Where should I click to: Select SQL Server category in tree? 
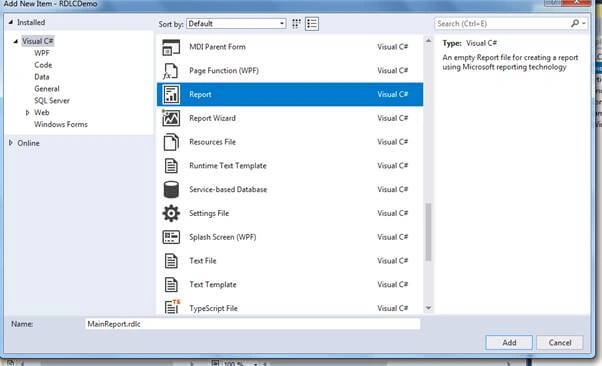(x=52, y=101)
